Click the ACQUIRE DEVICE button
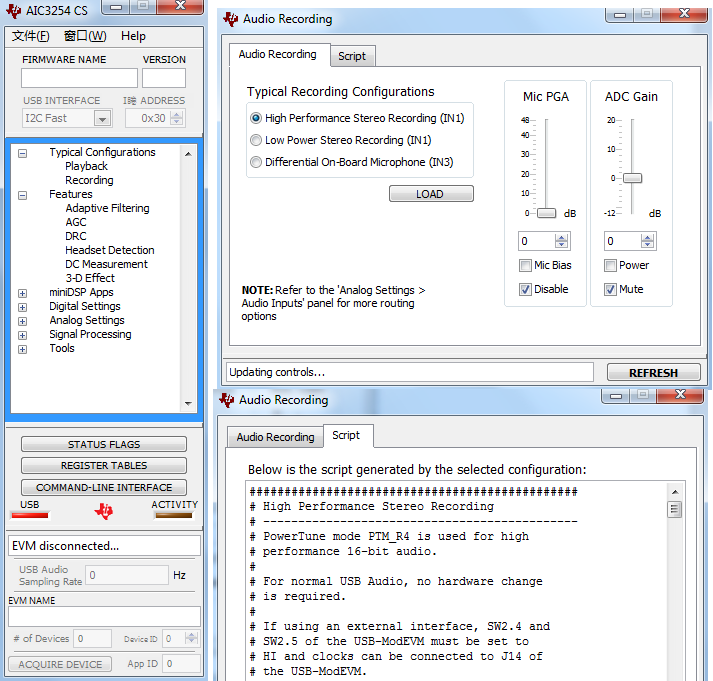This screenshot has width=713, height=681. pyautogui.click(x=60, y=664)
